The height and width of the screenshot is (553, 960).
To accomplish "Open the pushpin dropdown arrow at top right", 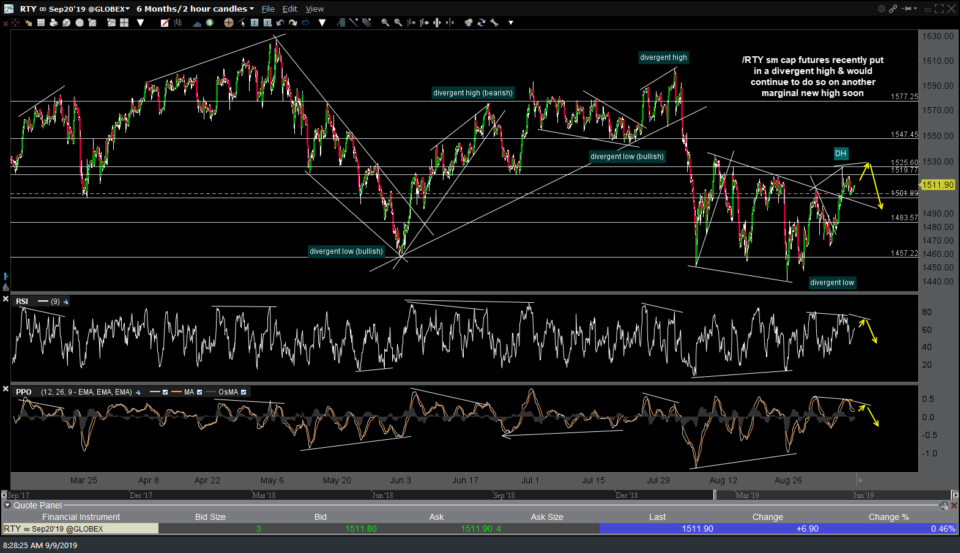I will tap(915, 9).
